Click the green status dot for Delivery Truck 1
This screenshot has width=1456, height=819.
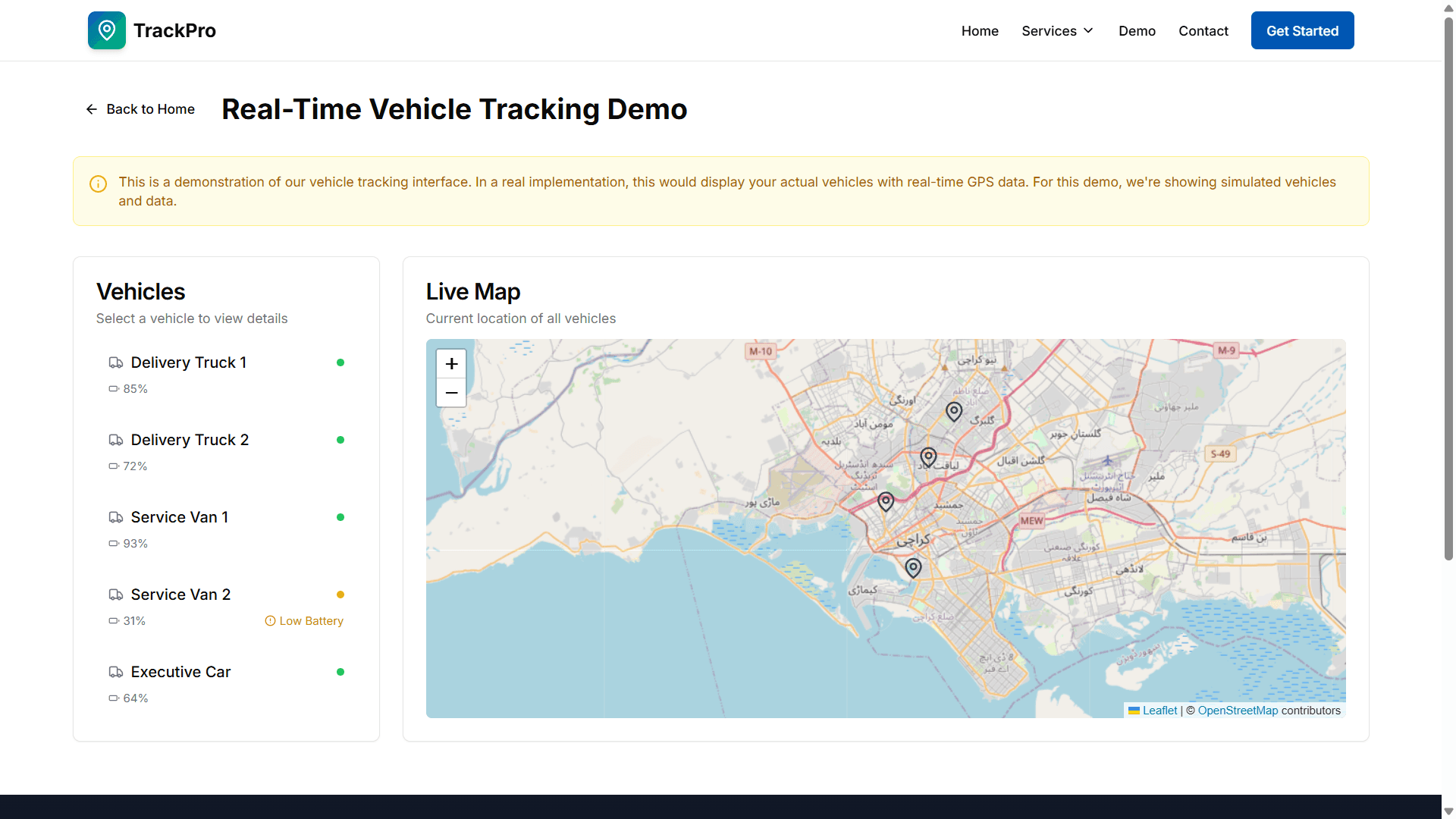pyautogui.click(x=340, y=362)
